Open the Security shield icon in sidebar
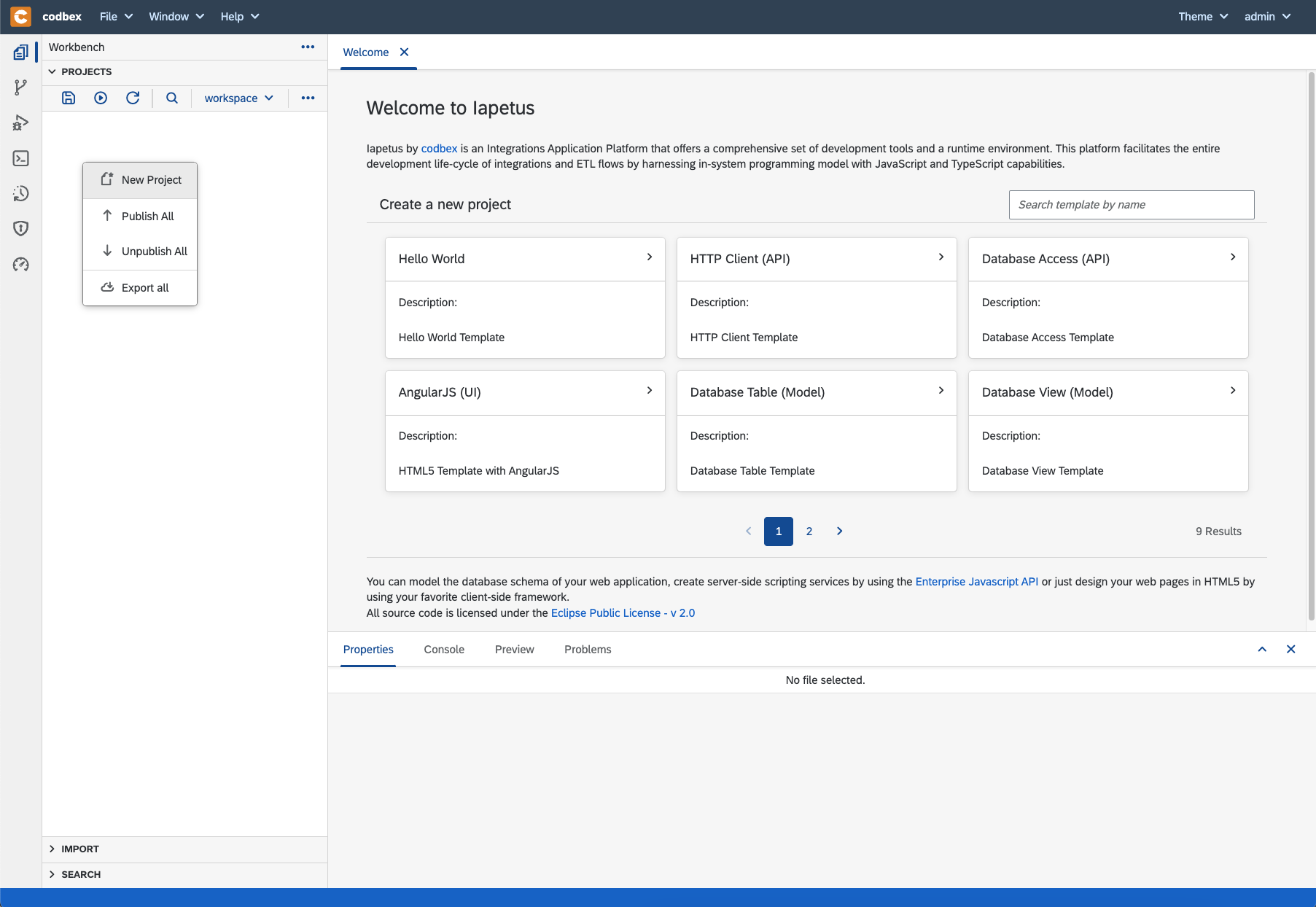Screen dimensions: 1316x907 point(21,228)
